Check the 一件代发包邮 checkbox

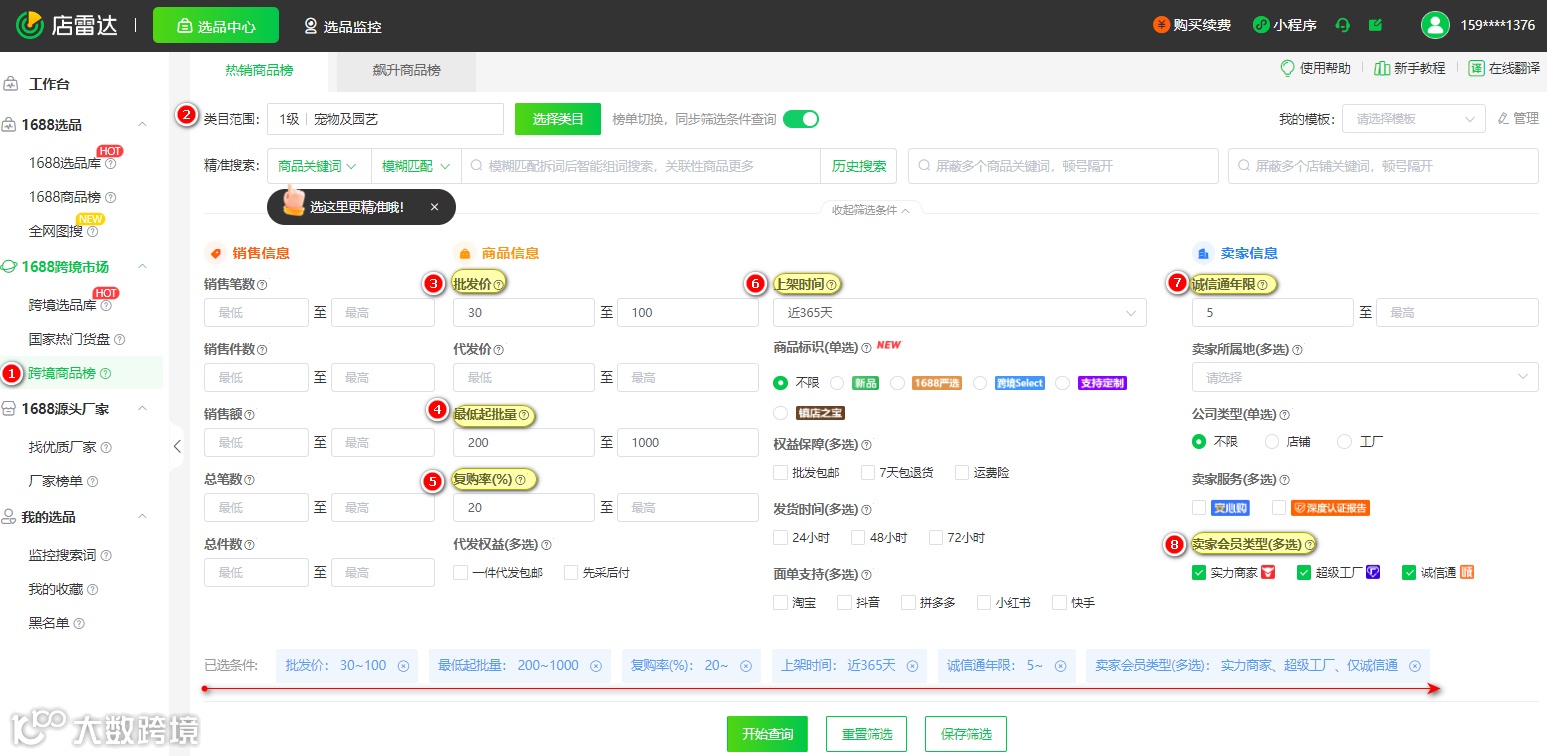click(460, 573)
